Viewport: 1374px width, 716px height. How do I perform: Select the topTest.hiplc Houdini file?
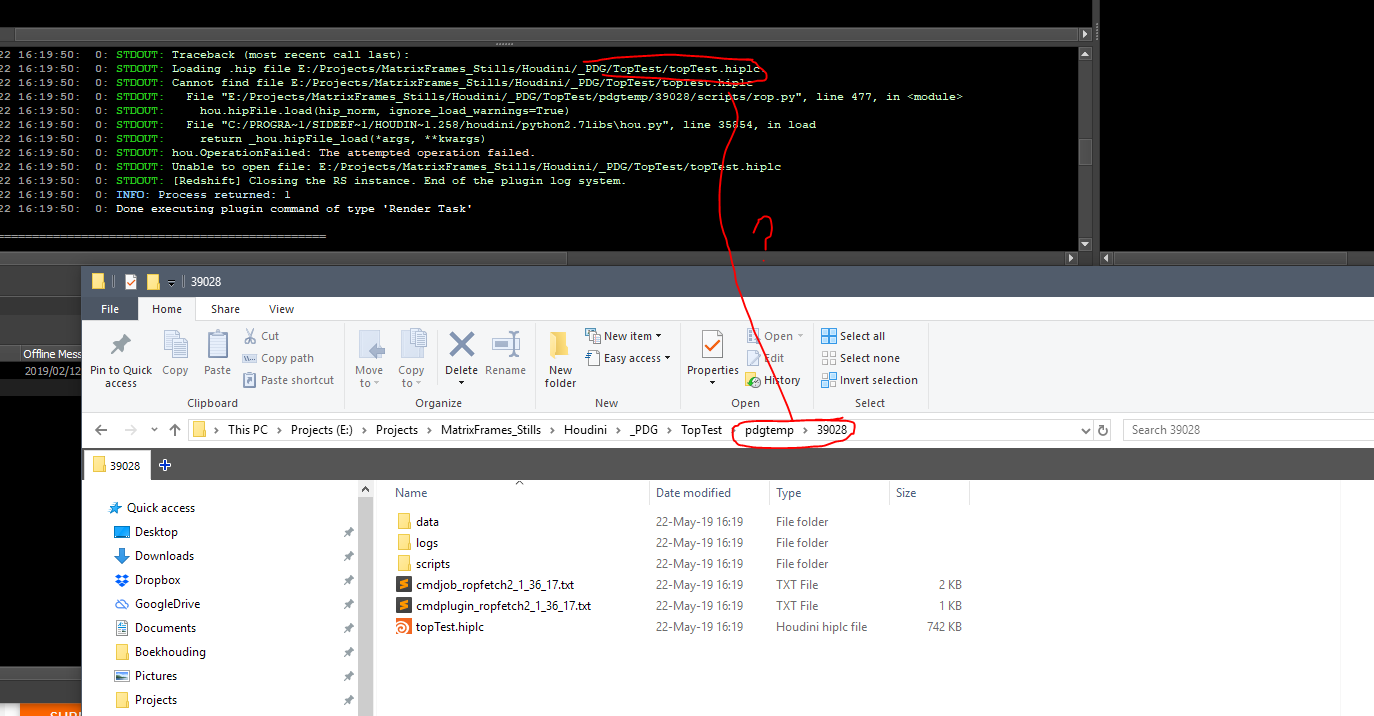pos(450,627)
